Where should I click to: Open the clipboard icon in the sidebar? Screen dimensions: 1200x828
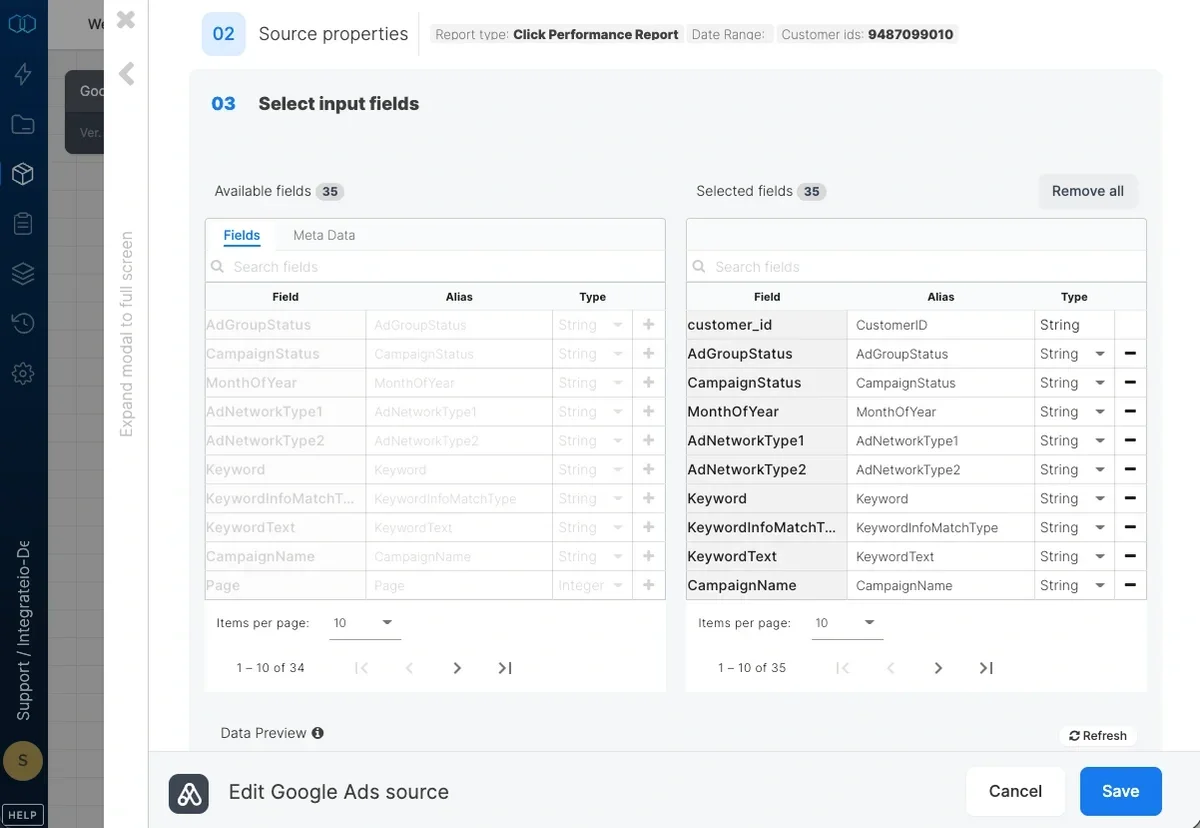point(23,223)
